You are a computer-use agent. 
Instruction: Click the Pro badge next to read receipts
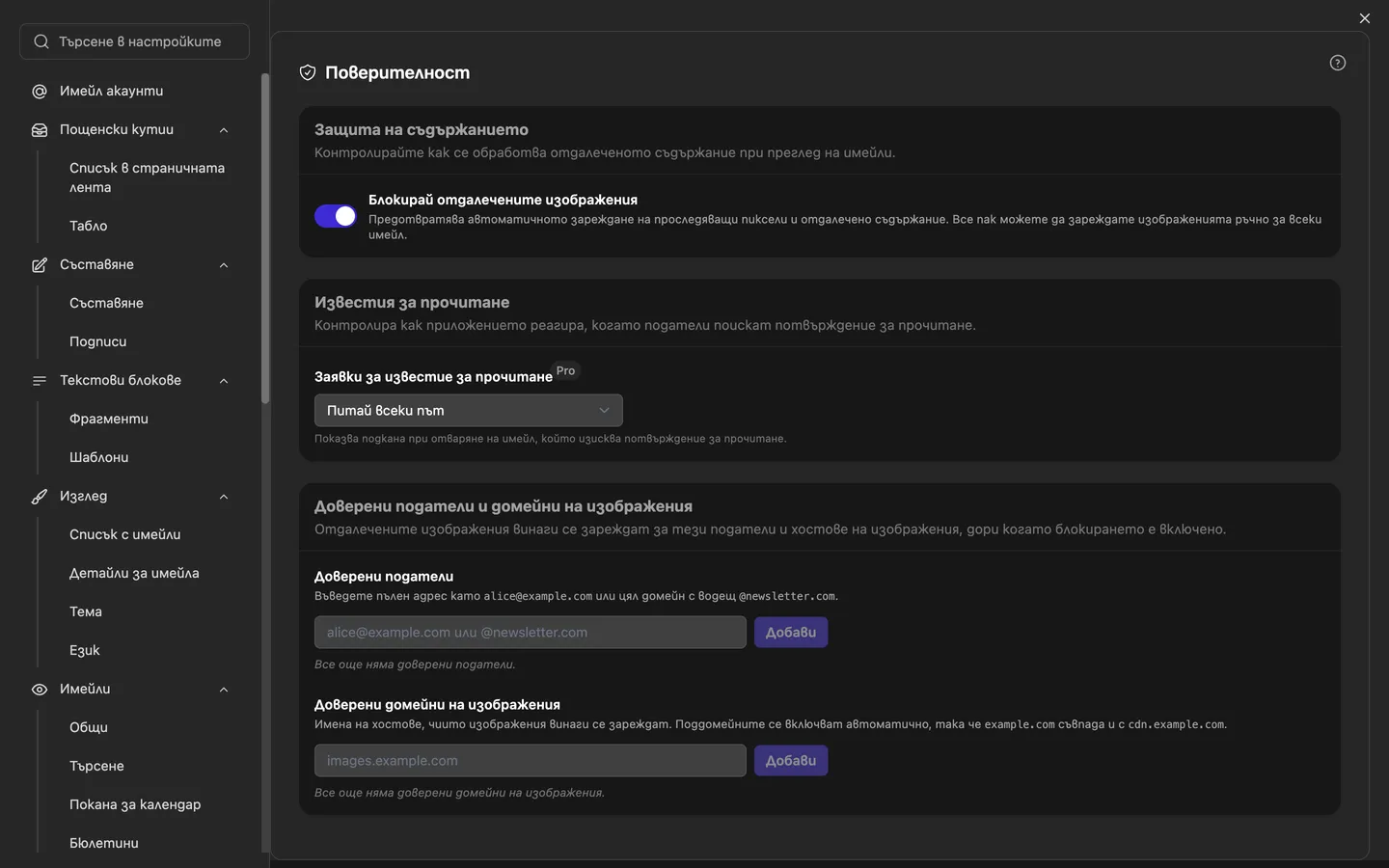click(566, 371)
